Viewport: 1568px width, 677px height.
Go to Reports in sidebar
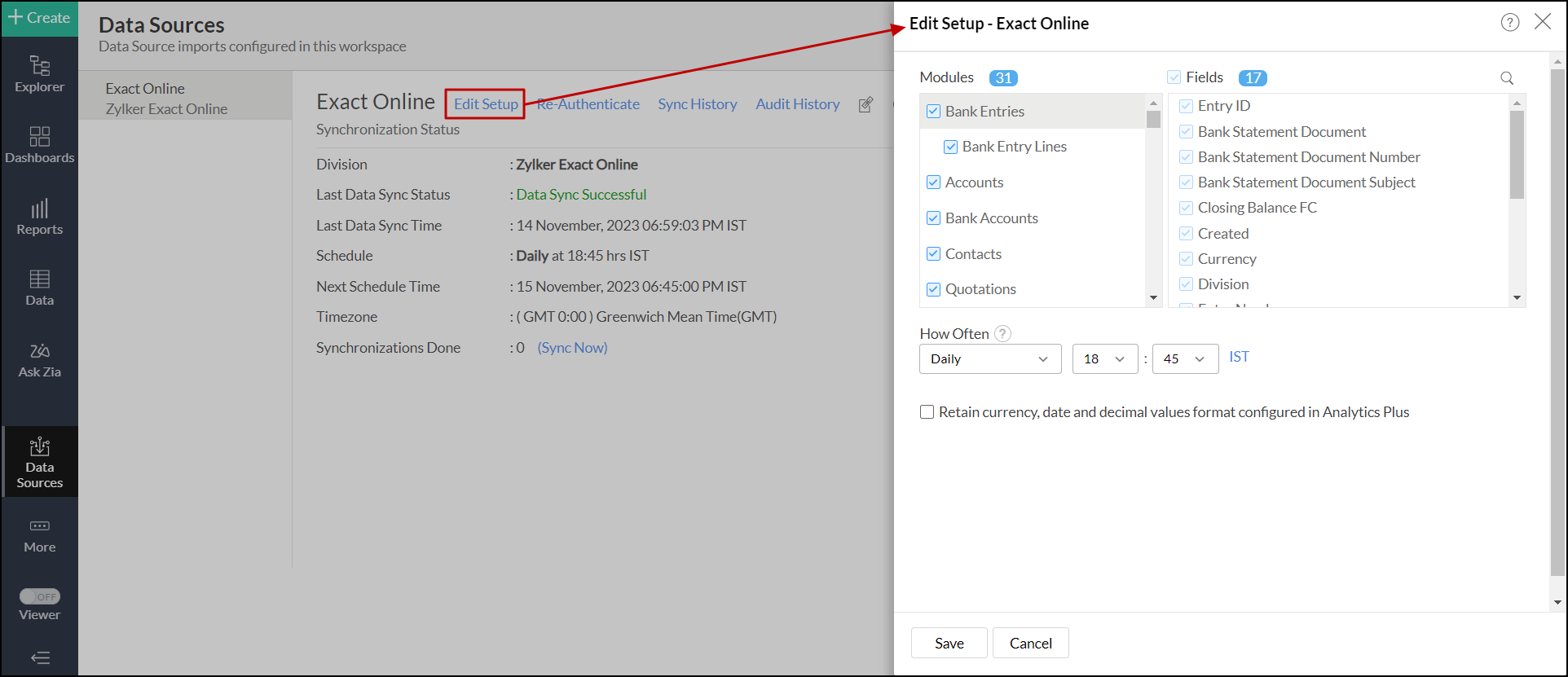(39, 217)
